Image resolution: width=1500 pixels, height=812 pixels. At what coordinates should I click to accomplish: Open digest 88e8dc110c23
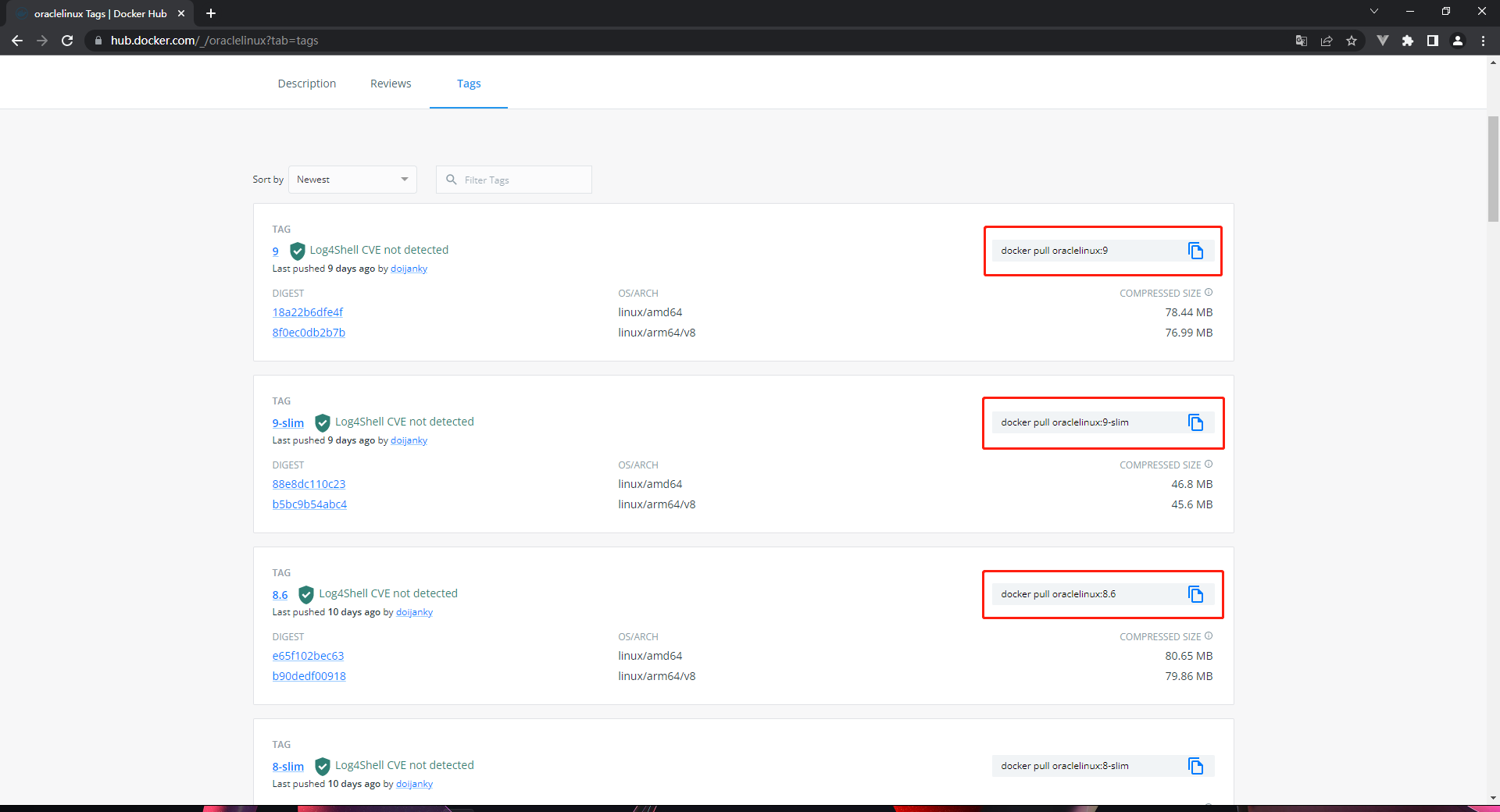pyautogui.click(x=309, y=484)
